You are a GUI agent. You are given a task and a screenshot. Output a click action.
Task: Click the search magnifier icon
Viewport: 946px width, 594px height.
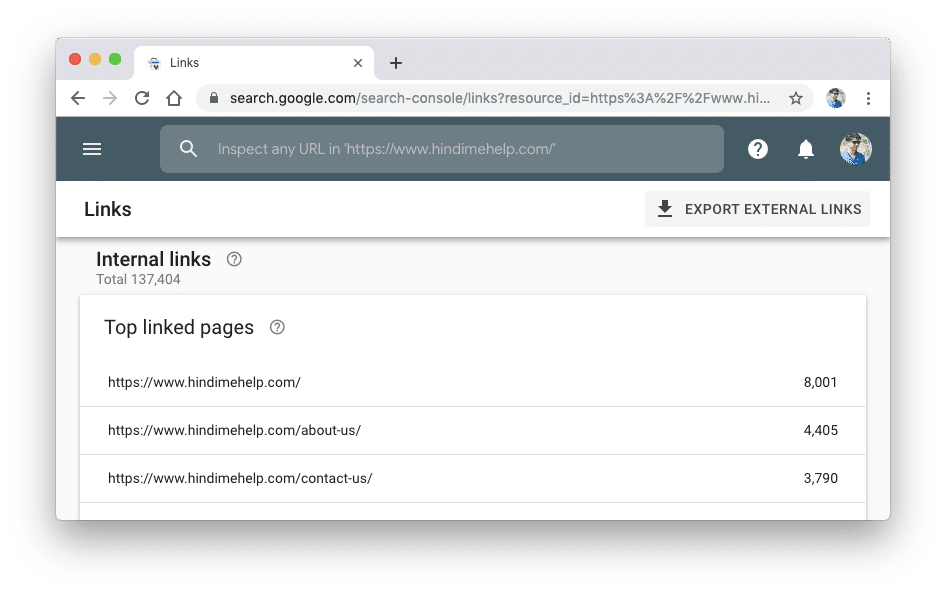click(x=188, y=149)
